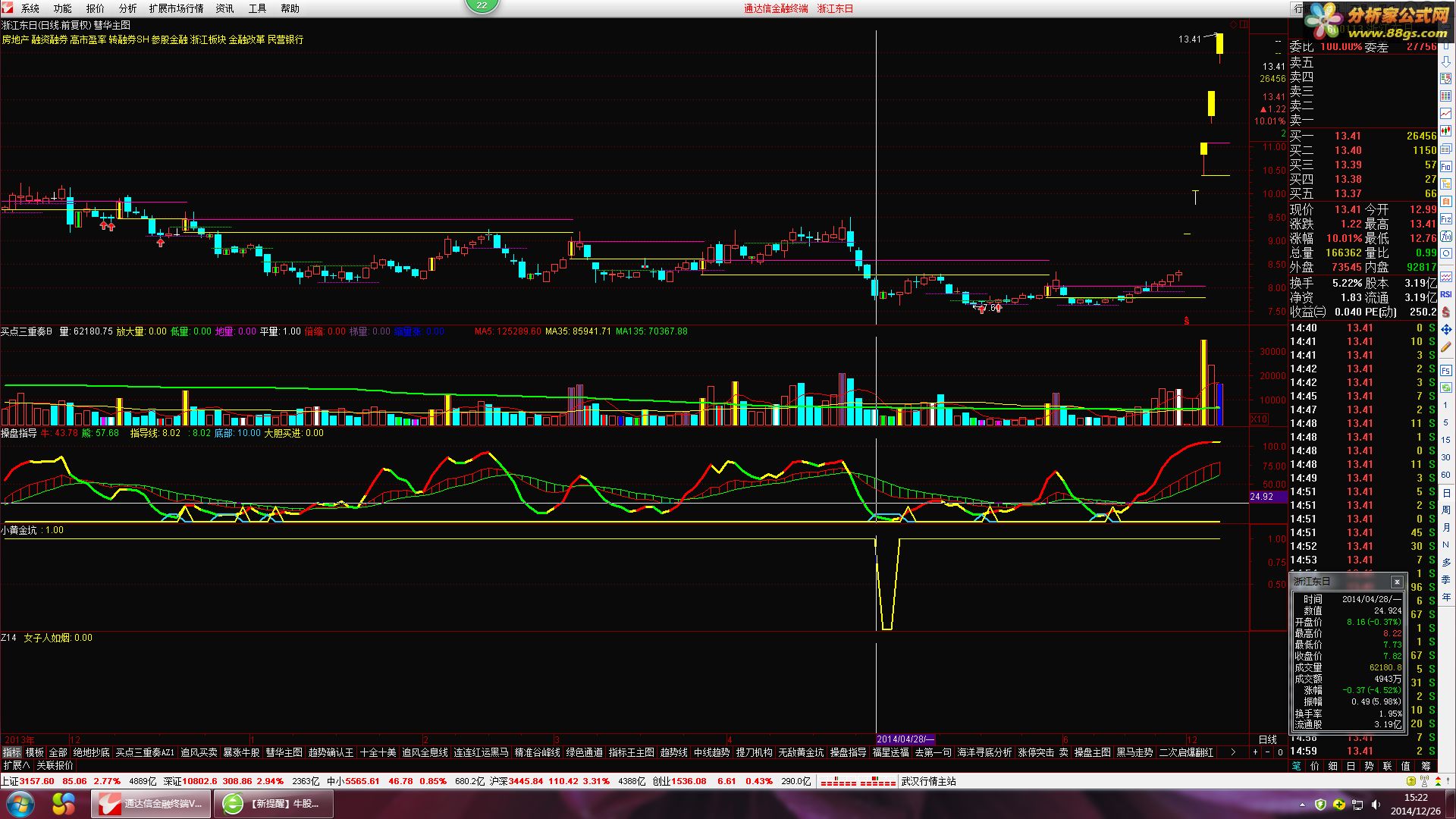1456x819 pixels.
Task: Select the daily (日) period
Action: point(1446,493)
